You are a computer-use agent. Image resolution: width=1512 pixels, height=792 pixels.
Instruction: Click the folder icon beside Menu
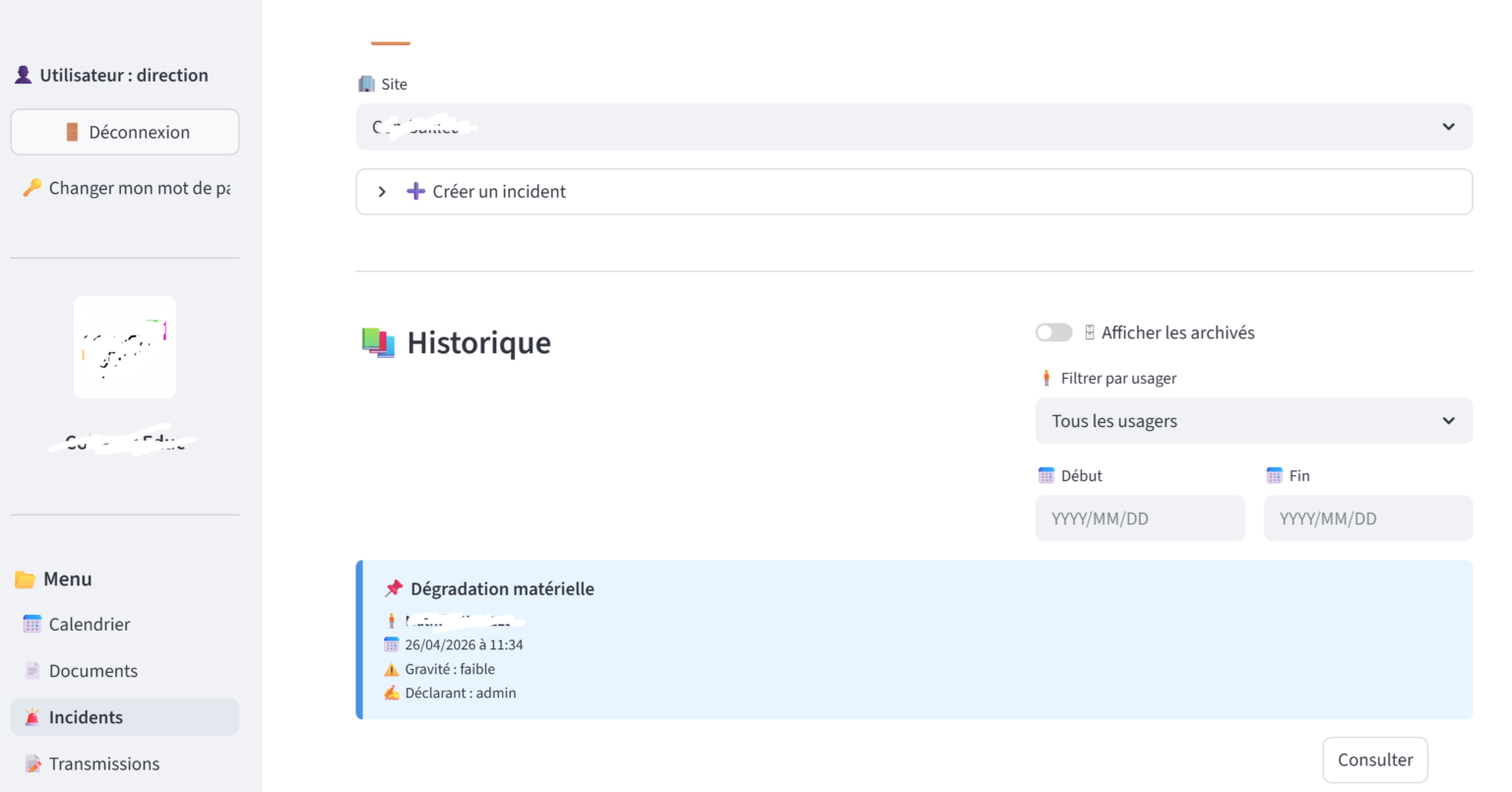pos(26,579)
